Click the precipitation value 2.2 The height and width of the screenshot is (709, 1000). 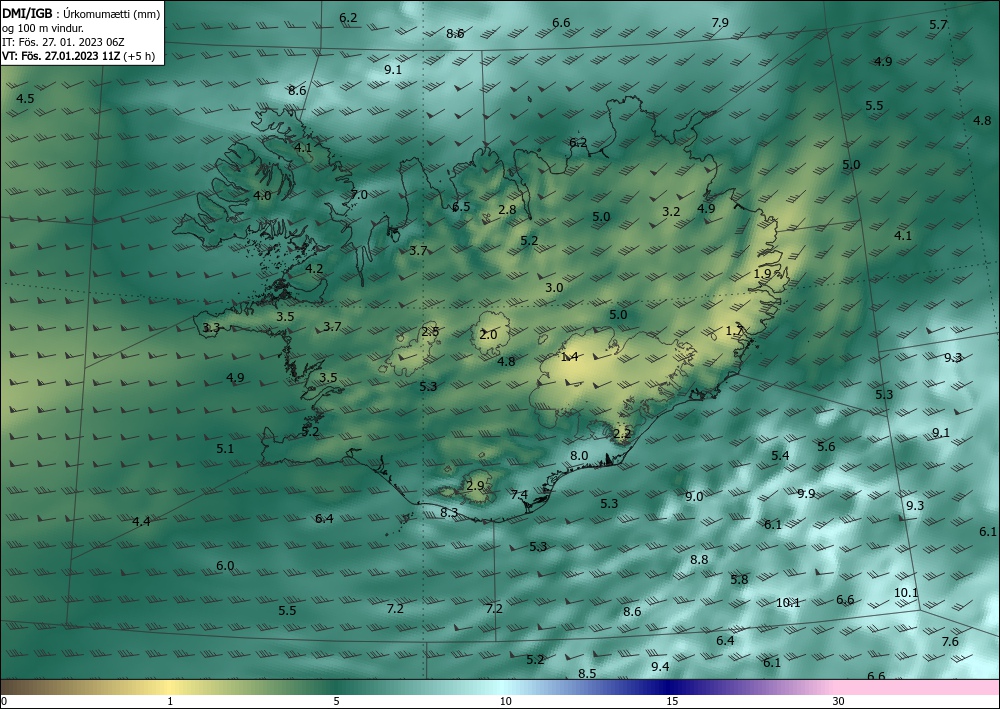pos(621,434)
